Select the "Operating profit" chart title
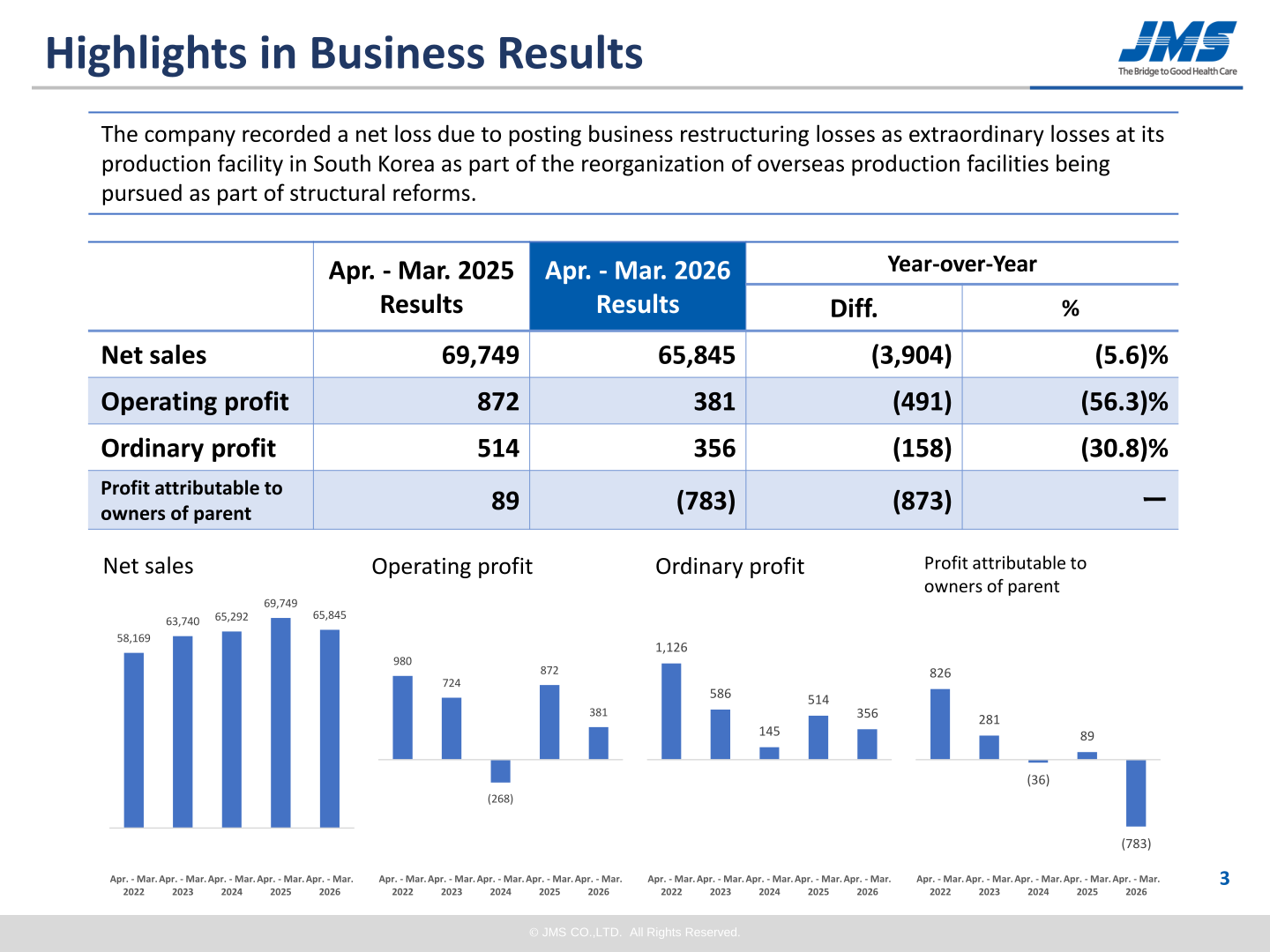Screen dimensions: 1270x952 point(452,566)
